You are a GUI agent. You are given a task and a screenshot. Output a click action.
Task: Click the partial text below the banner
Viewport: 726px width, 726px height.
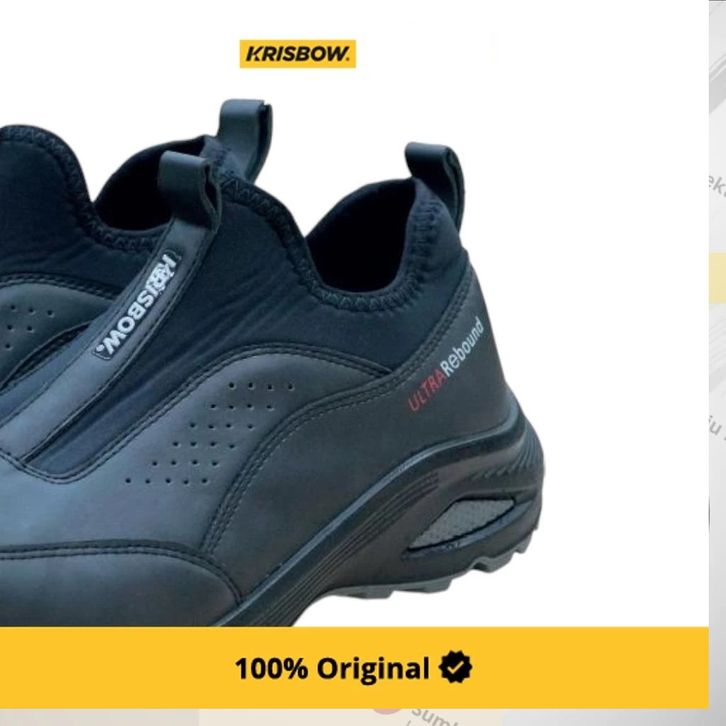point(428,717)
